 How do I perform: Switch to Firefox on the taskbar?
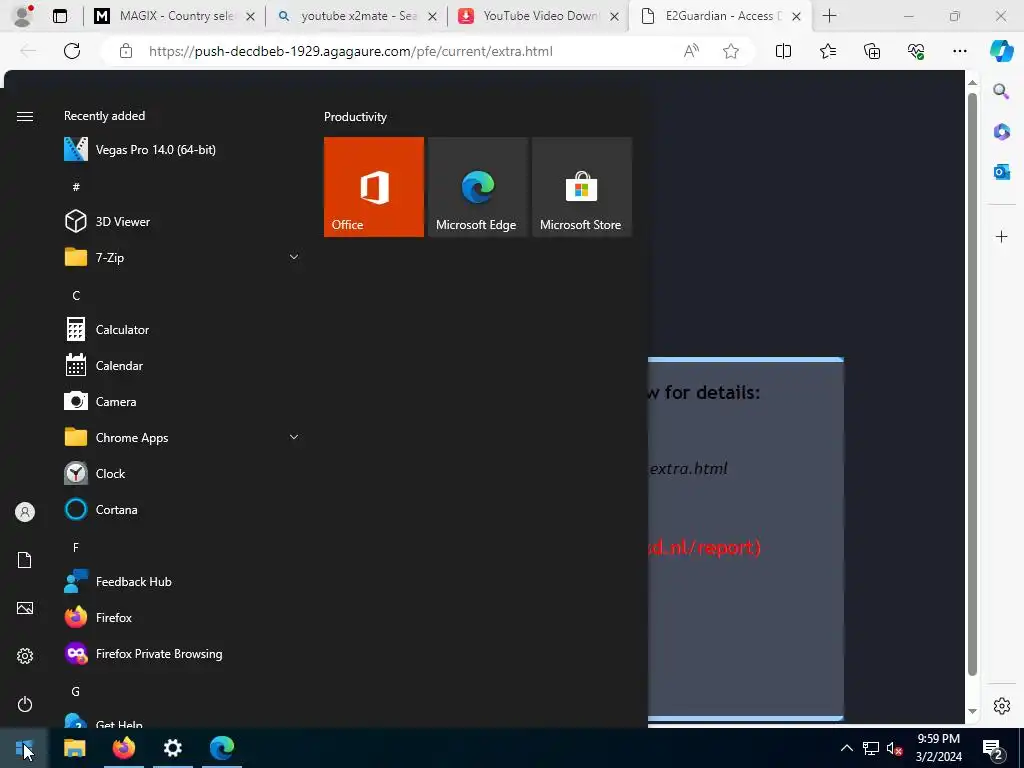click(123, 748)
